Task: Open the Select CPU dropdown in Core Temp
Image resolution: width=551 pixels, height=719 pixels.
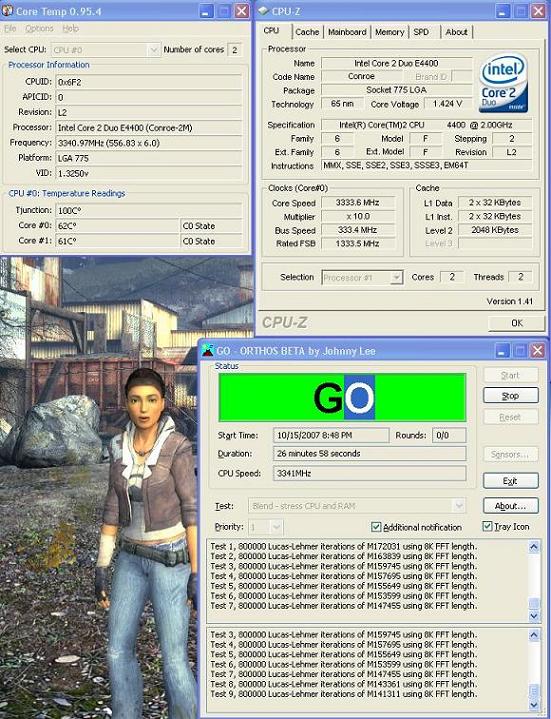Action: tap(154, 50)
